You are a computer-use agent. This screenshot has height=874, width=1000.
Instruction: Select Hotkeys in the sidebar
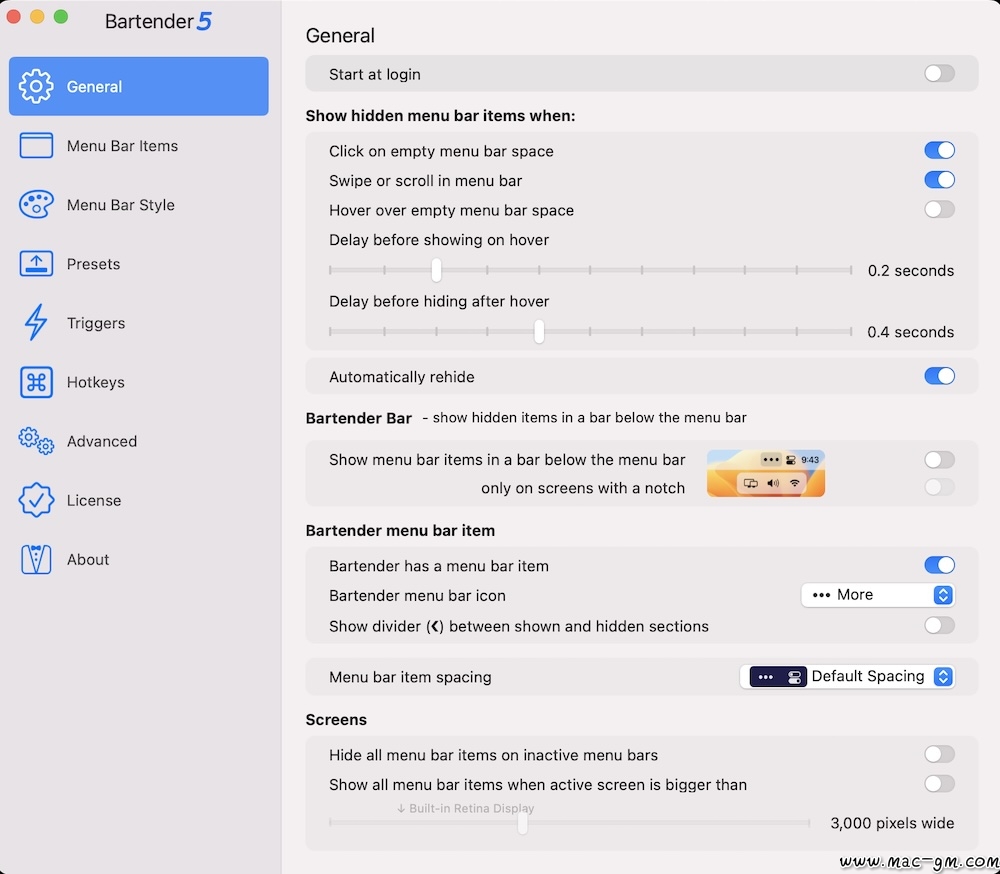[138, 381]
